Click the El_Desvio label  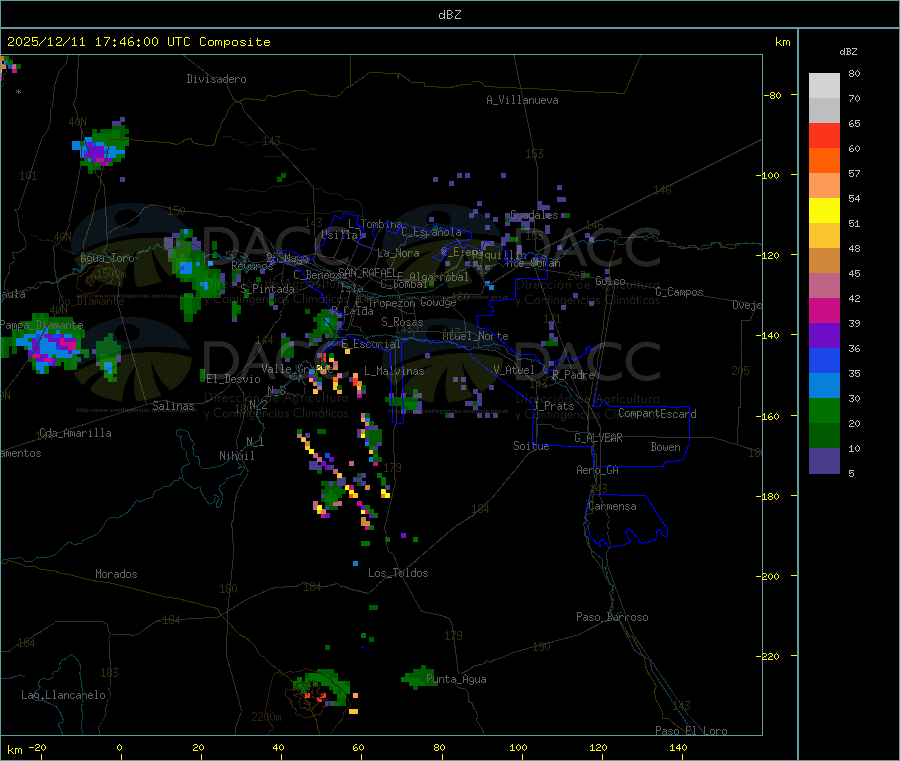tap(234, 379)
